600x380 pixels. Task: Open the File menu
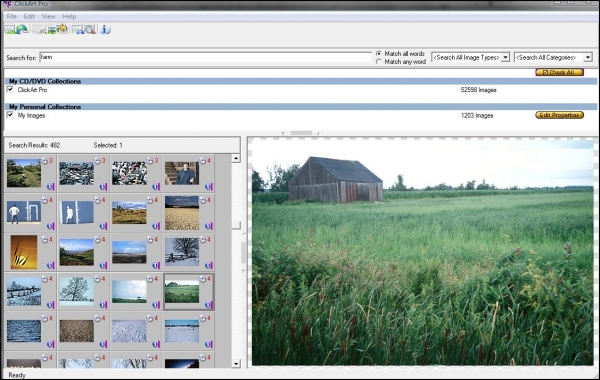[11, 16]
